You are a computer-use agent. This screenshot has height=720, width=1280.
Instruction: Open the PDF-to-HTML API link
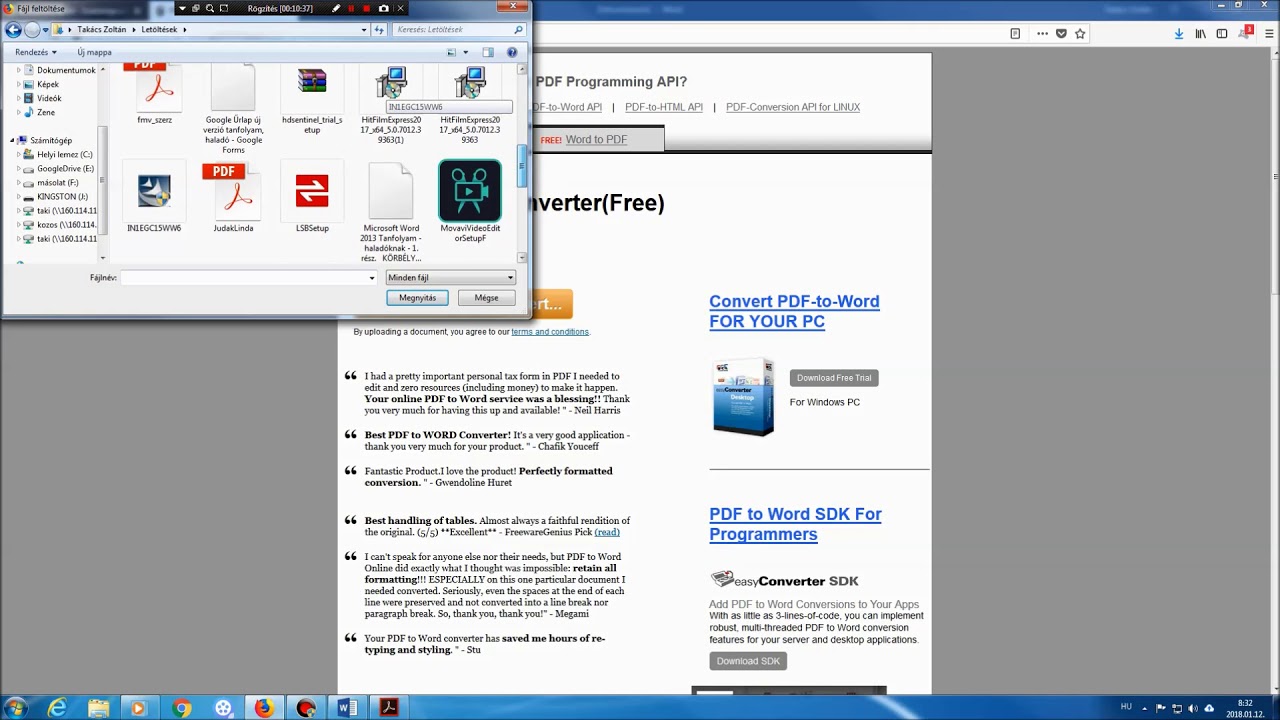pyautogui.click(x=664, y=107)
